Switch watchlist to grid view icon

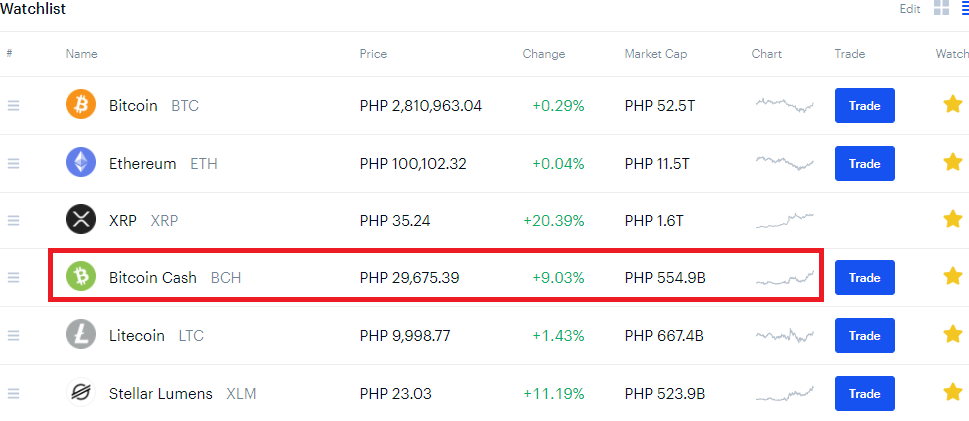(941, 9)
